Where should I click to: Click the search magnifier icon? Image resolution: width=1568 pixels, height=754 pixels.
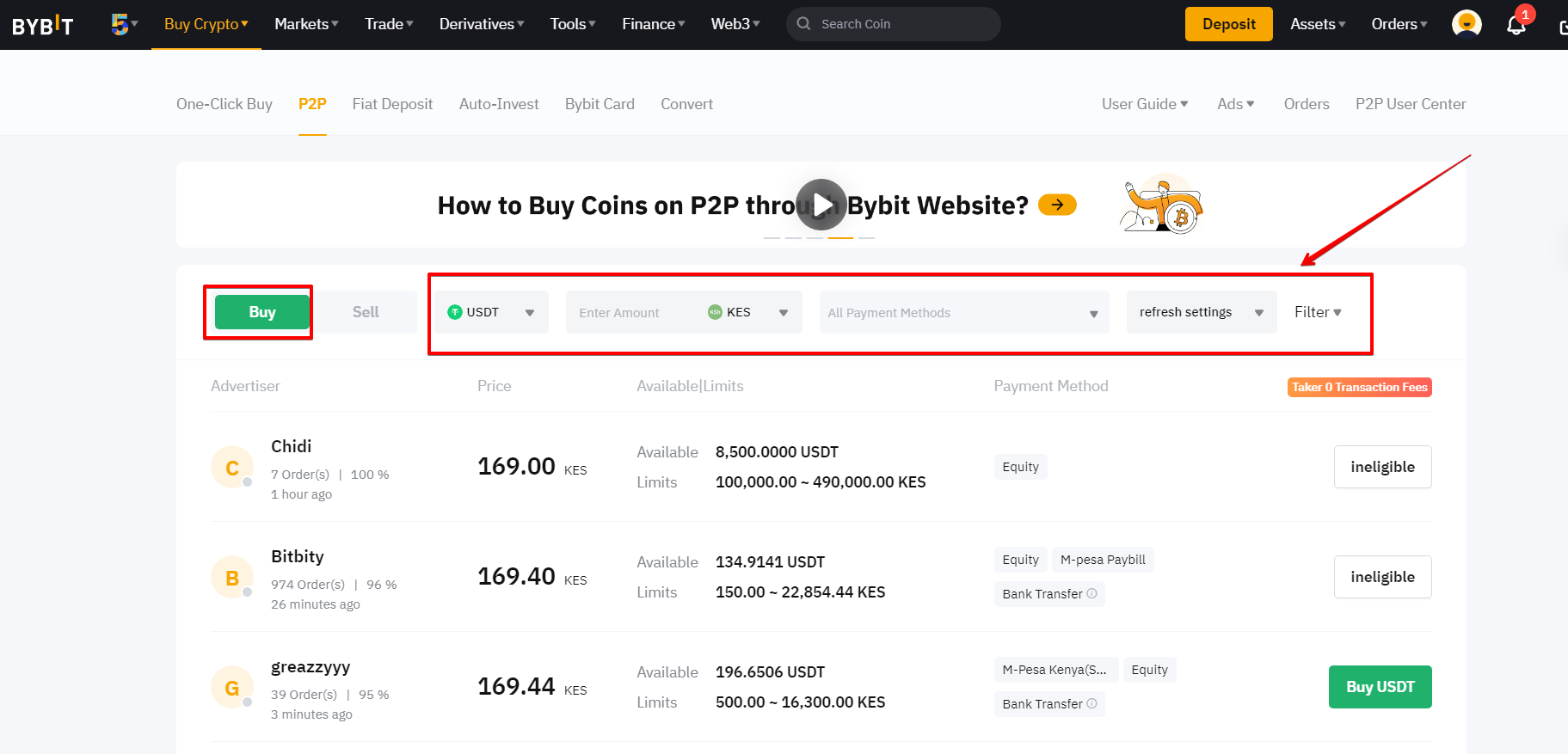(803, 24)
